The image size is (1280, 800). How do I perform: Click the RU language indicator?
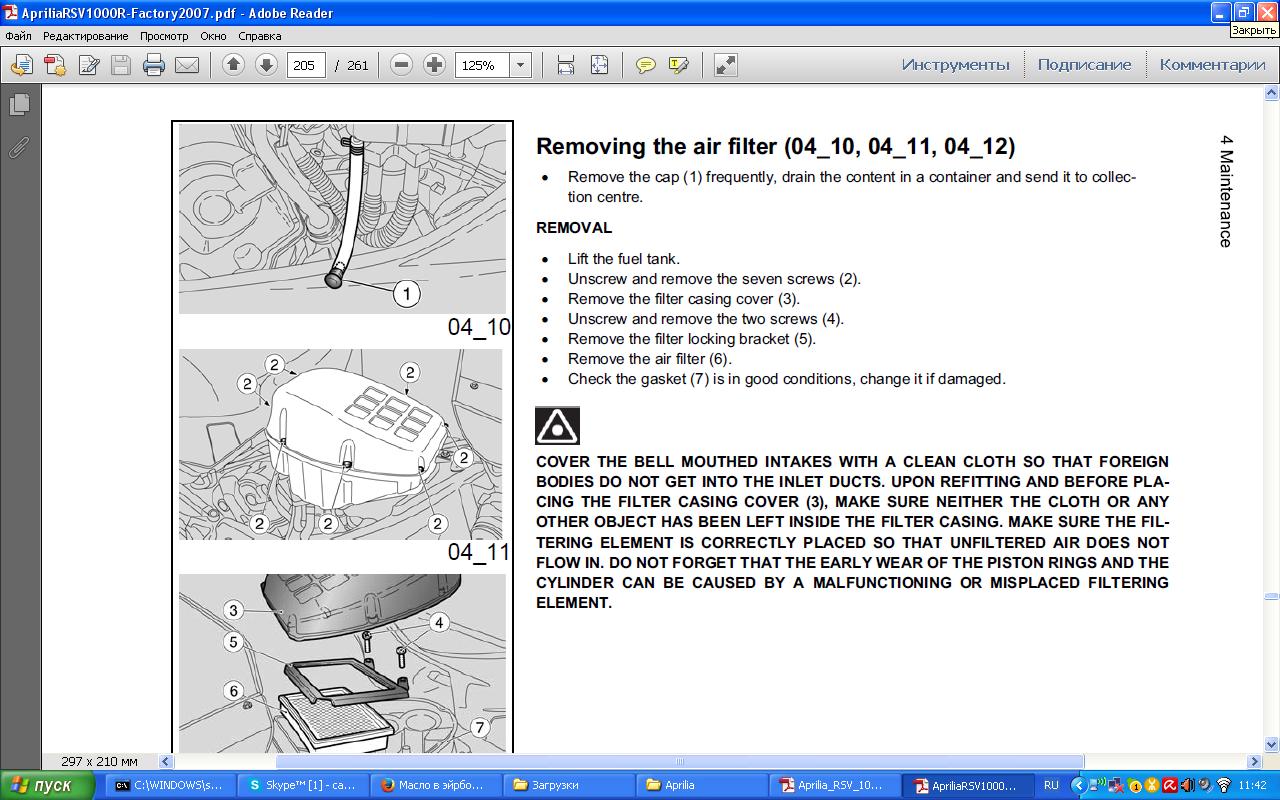[x=1051, y=786]
